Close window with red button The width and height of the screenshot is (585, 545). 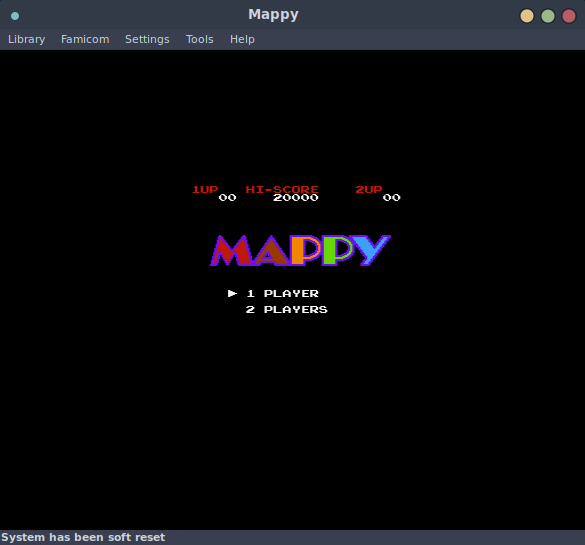tap(569, 16)
